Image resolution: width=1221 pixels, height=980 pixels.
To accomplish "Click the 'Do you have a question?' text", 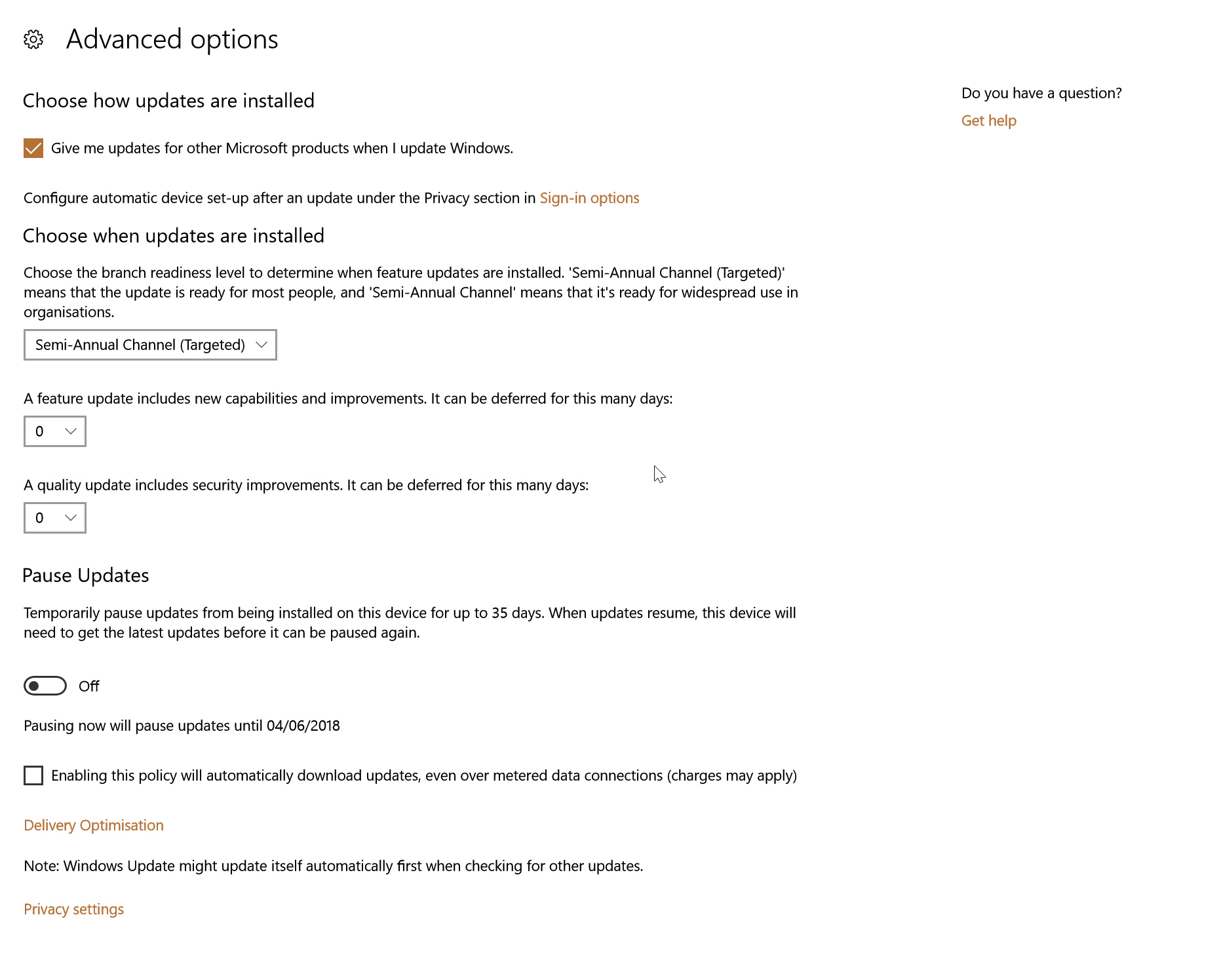I will 1041,93.
